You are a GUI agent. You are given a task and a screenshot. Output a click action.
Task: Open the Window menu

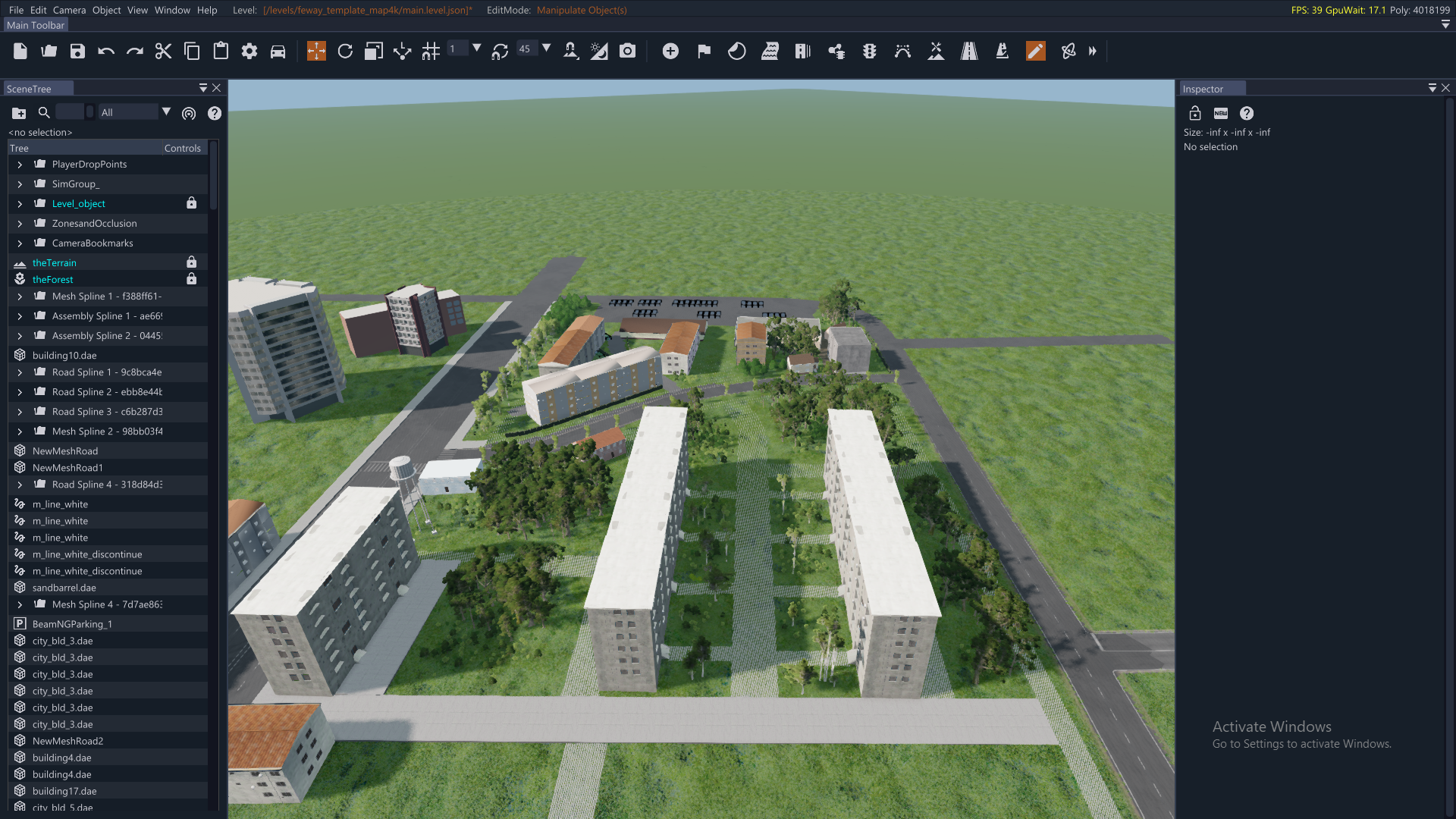tap(172, 10)
